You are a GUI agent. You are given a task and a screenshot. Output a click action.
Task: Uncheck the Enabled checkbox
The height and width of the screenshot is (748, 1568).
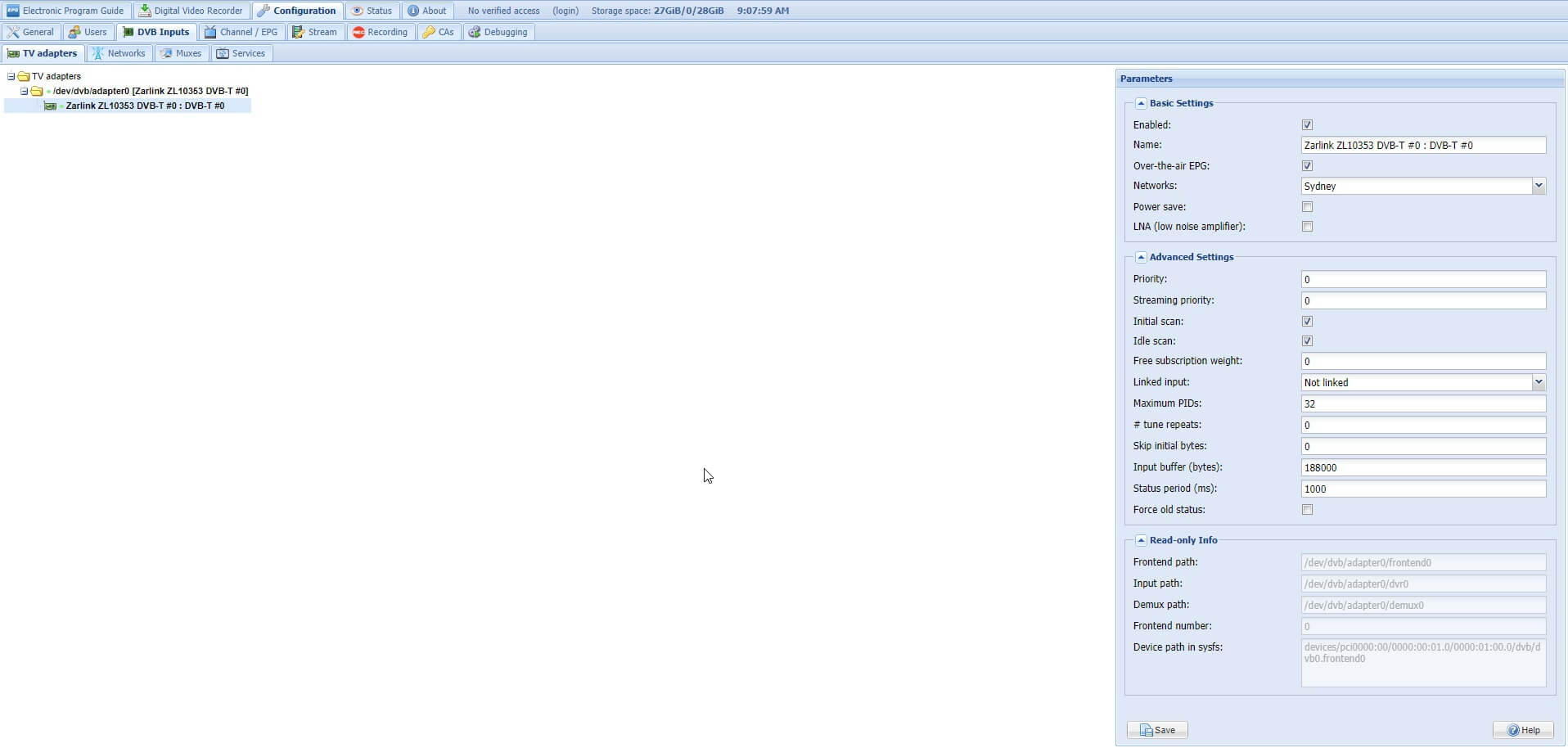pyautogui.click(x=1307, y=125)
